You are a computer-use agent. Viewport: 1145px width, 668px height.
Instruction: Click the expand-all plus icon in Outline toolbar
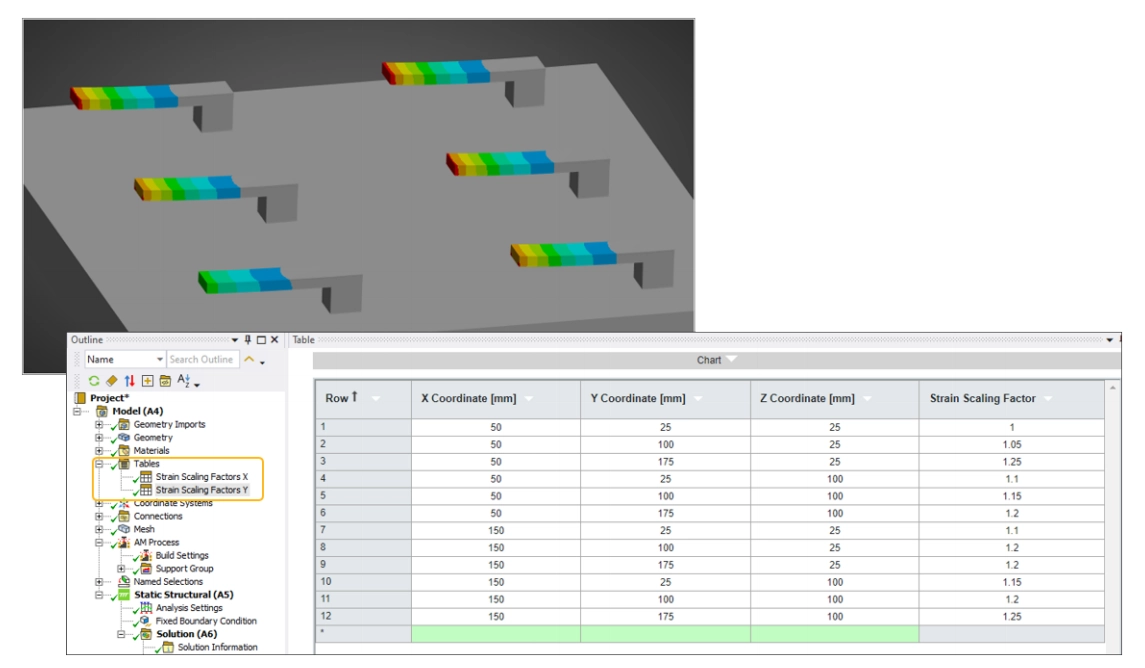pos(147,381)
